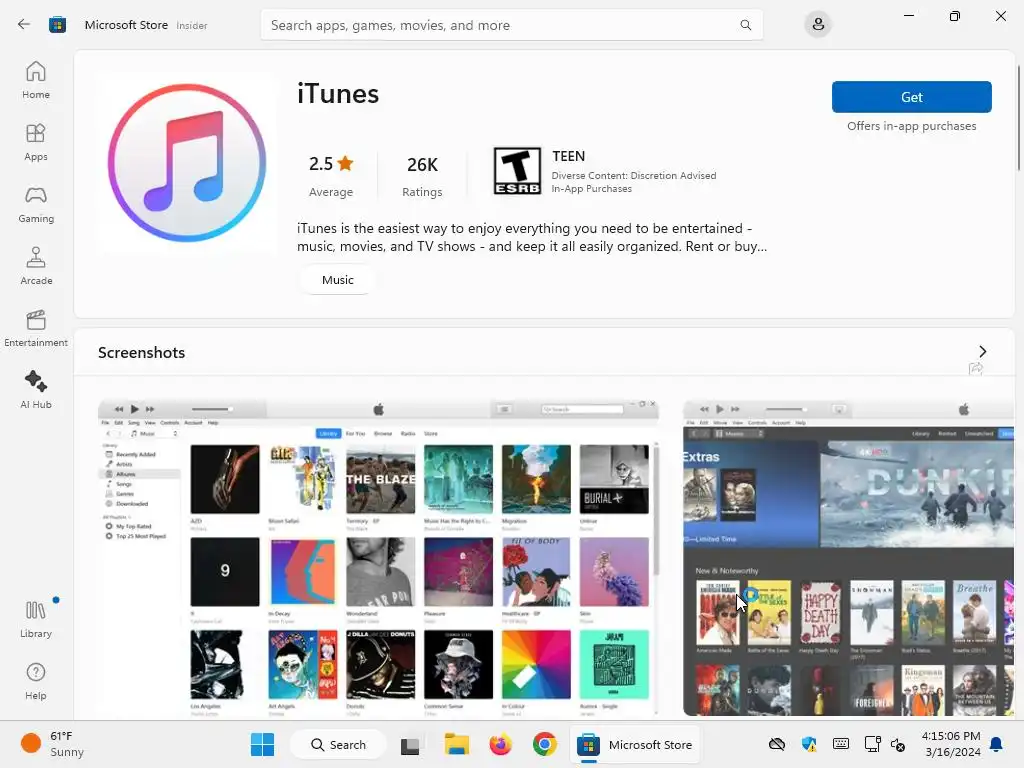1024x768 pixels.
Task: Open Home in the sidebar
Action: [36, 80]
